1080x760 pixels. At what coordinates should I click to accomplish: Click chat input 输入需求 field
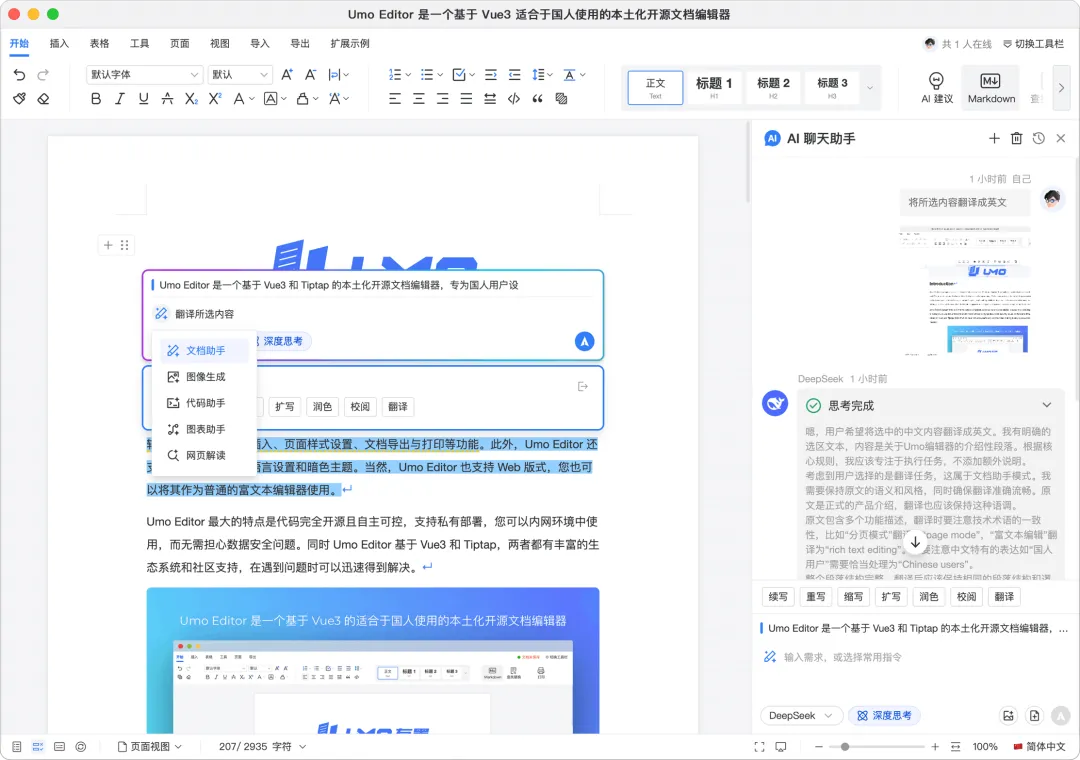pos(913,657)
